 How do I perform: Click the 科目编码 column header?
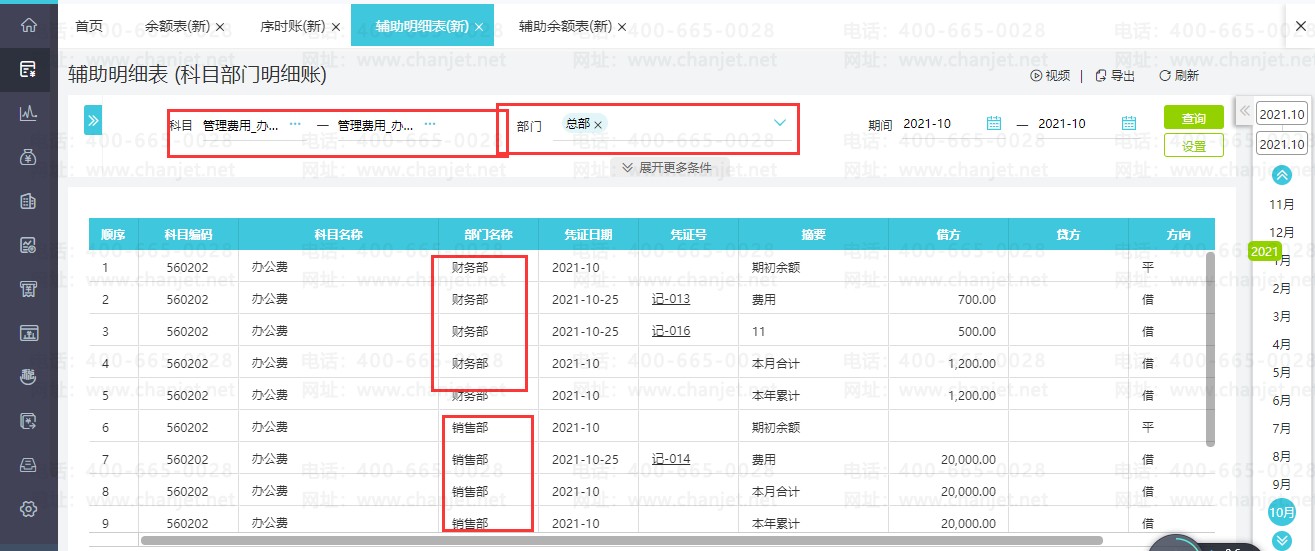188,235
